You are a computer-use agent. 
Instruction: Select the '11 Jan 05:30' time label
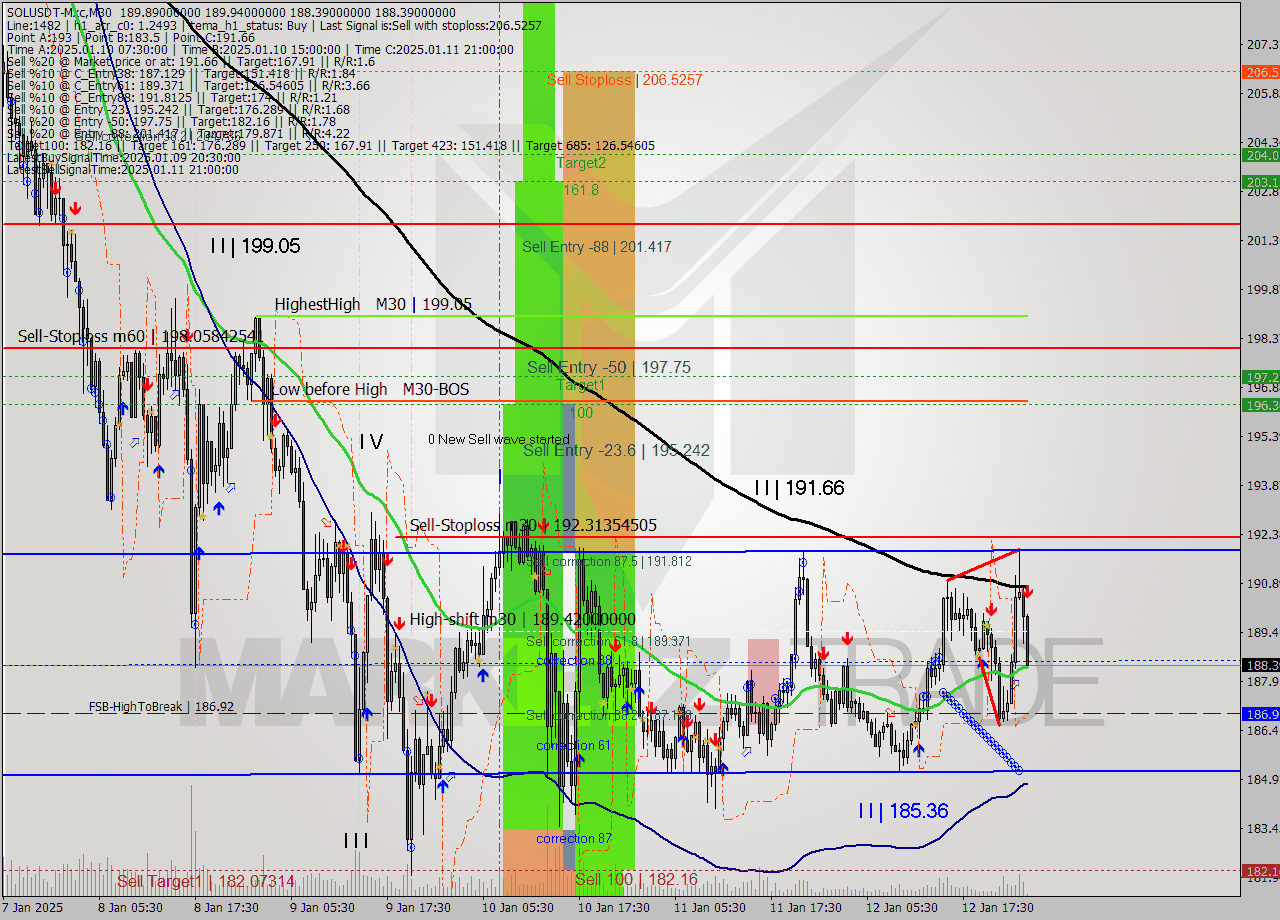point(708,907)
